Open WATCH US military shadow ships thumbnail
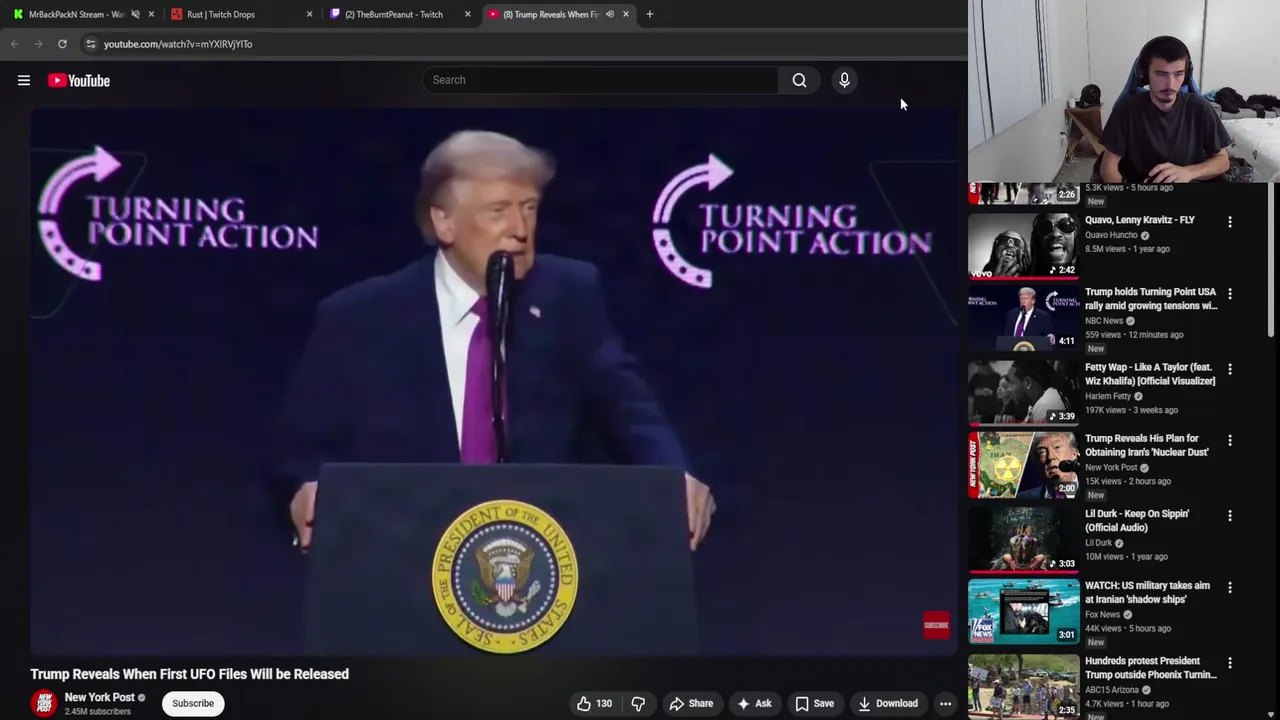The height and width of the screenshot is (720, 1280). pyautogui.click(x=1023, y=610)
